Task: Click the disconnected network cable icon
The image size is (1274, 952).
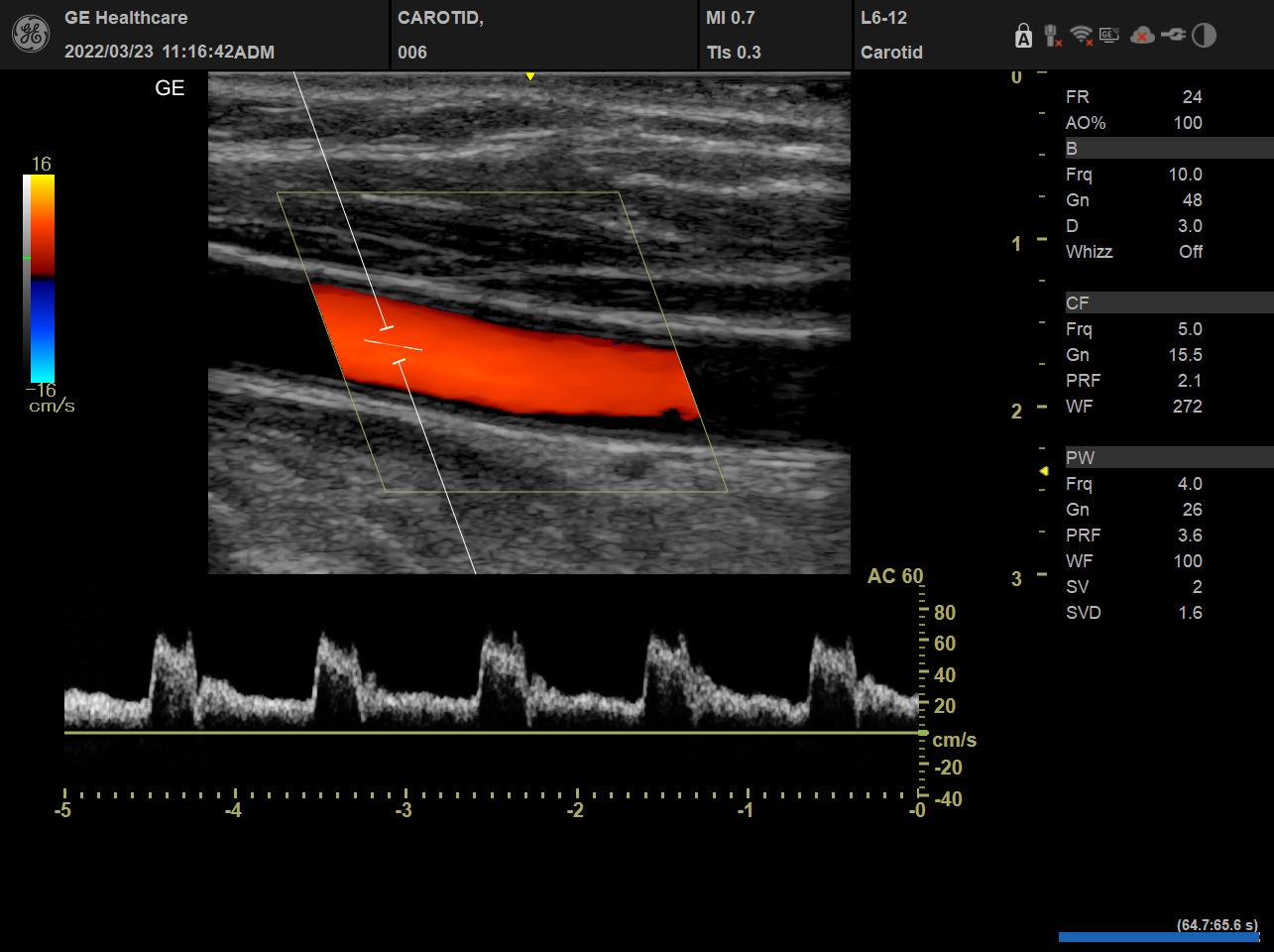Action: pos(1053,37)
